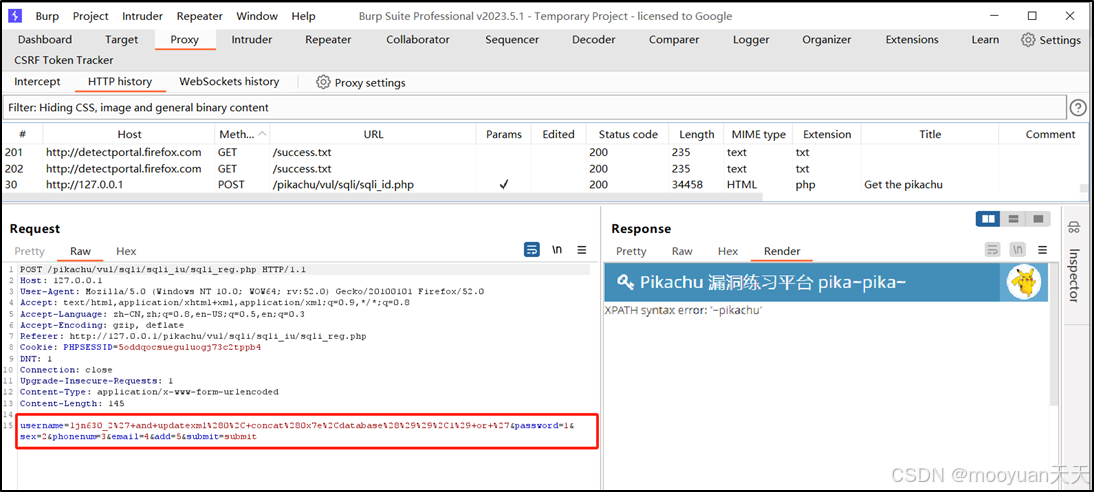Open the Organizer tab

pos(827,40)
